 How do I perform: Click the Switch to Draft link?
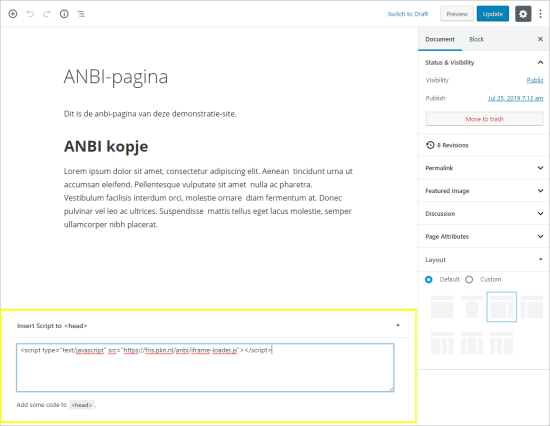click(408, 14)
